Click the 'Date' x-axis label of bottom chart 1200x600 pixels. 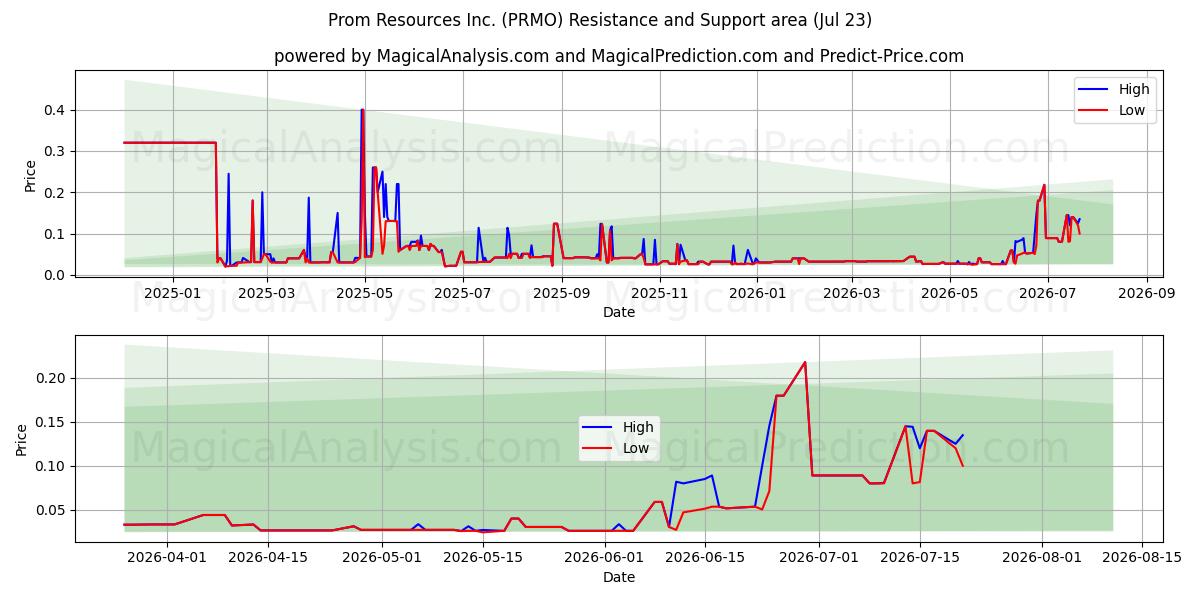618,577
